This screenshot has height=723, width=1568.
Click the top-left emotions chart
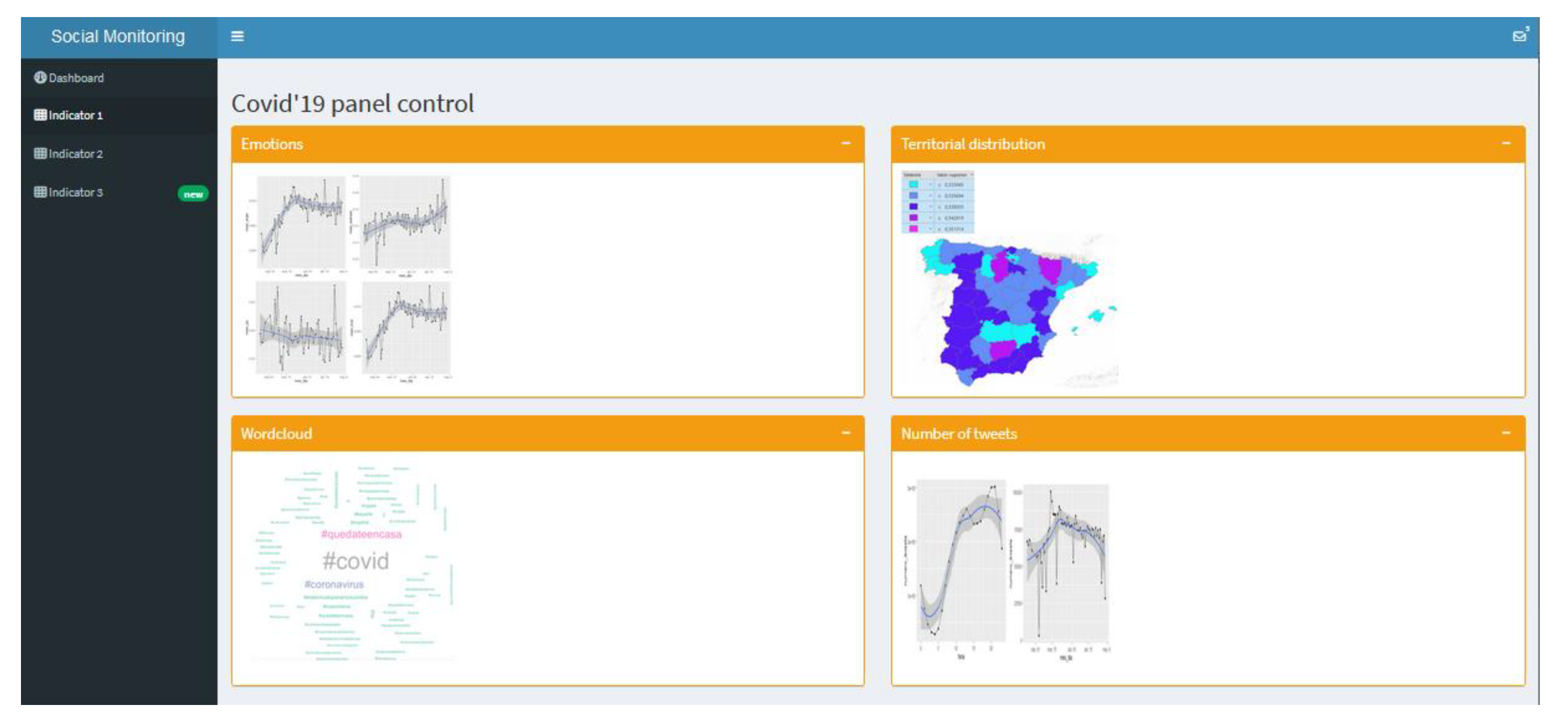click(301, 222)
